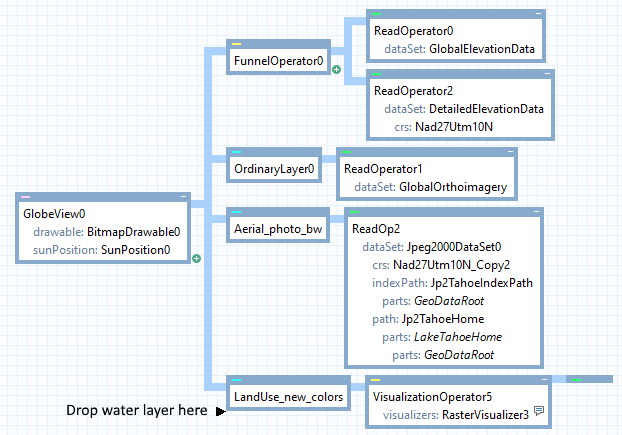622x435 pixels.
Task: Open the SunPosition0 property value
Action: pyautogui.click(x=130, y=249)
